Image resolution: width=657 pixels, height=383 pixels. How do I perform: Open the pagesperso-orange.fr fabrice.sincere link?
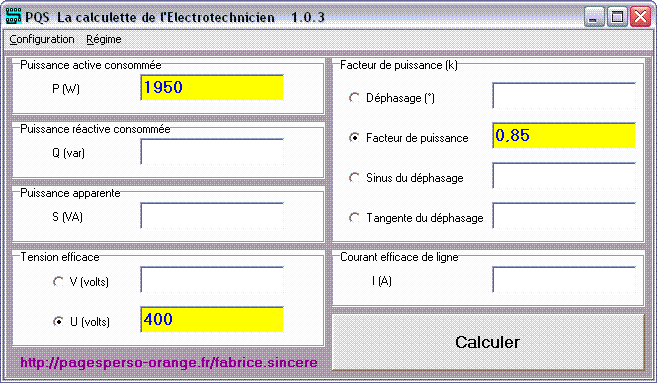[x=169, y=362]
